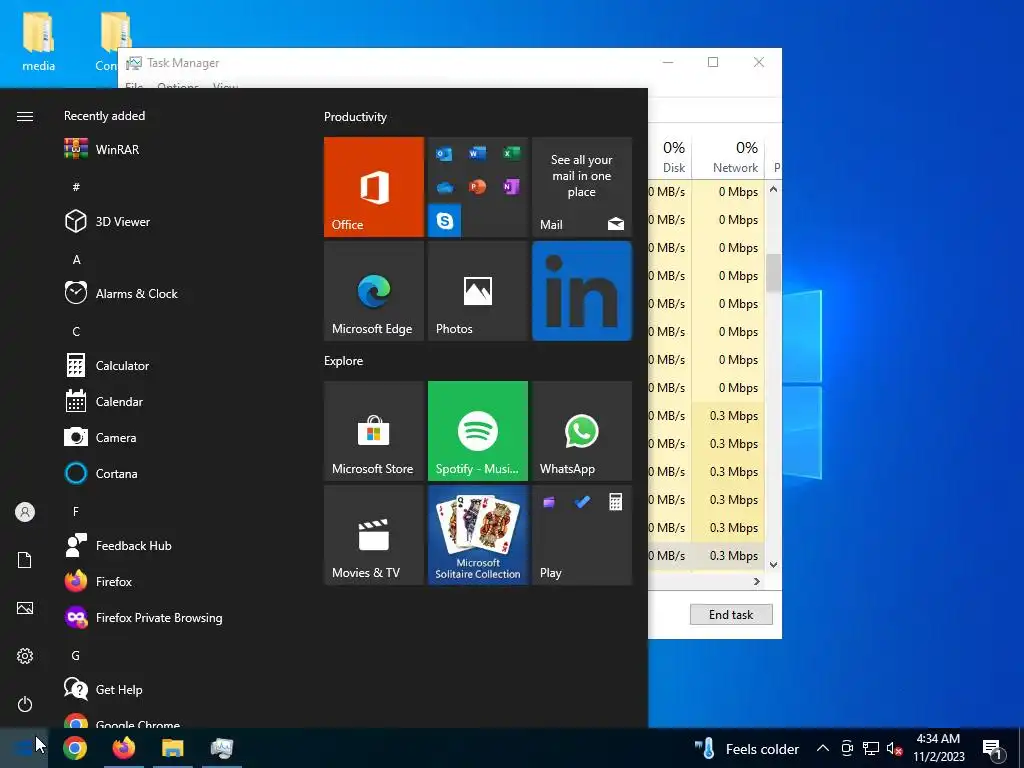Open File Explorer from taskbar
Screen dimensions: 1024x768
point(172,748)
